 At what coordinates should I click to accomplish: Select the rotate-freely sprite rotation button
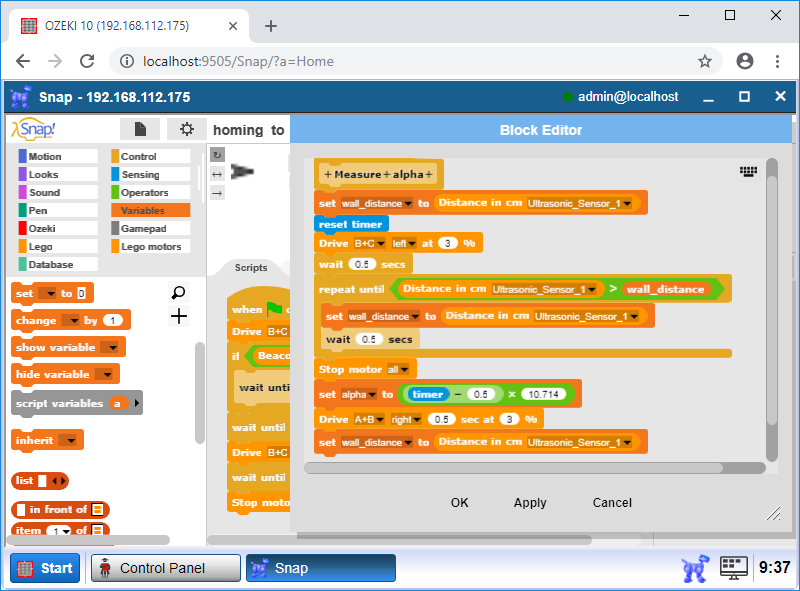tap(217, 155)
